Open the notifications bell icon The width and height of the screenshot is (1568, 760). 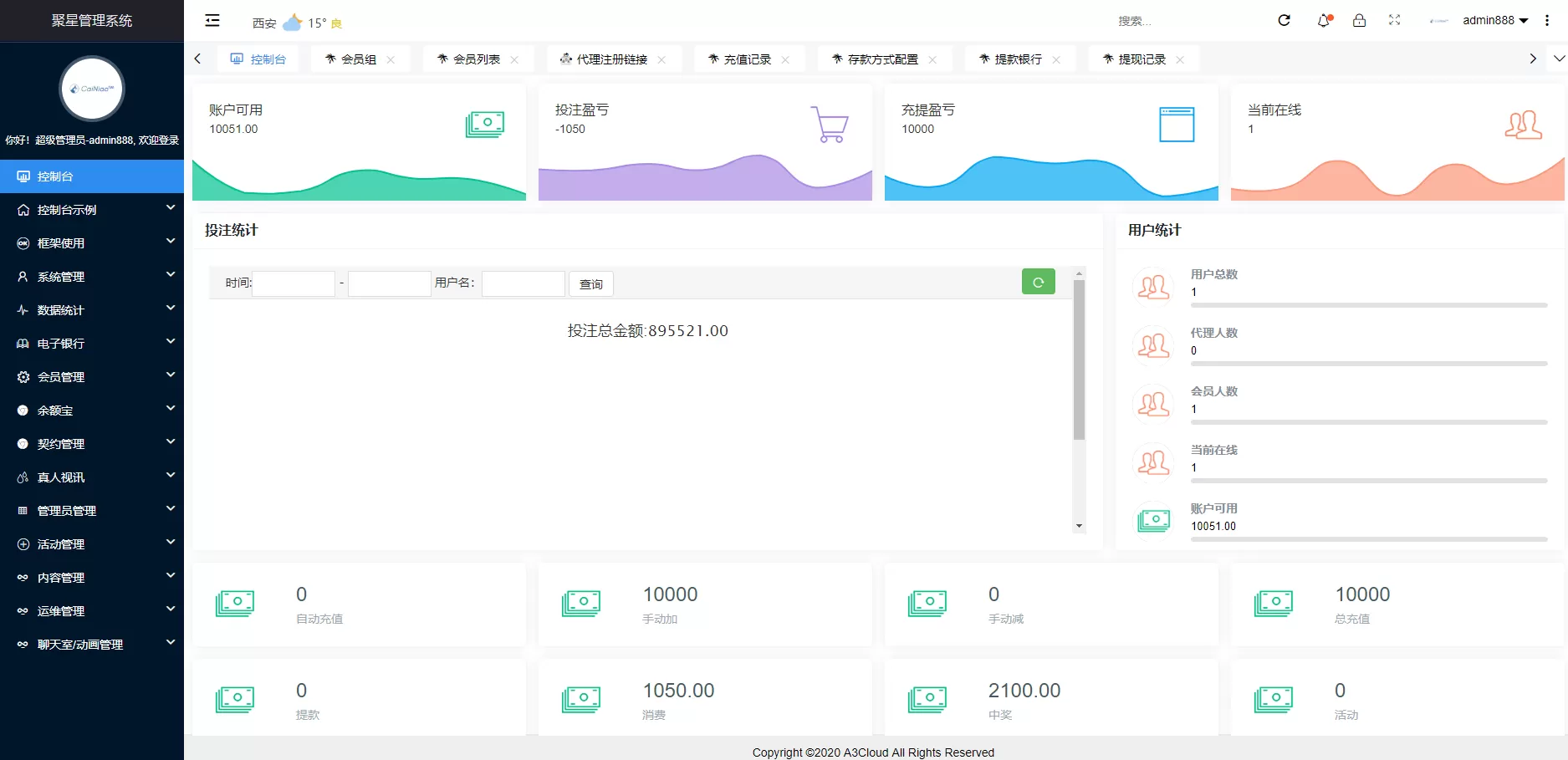click(1323, 20)
